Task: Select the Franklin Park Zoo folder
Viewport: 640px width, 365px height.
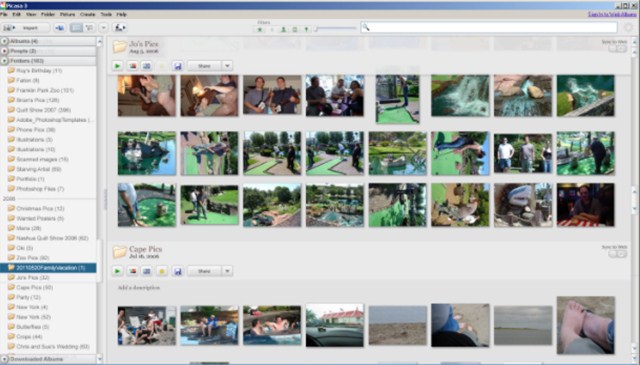Action: point(45,90)
